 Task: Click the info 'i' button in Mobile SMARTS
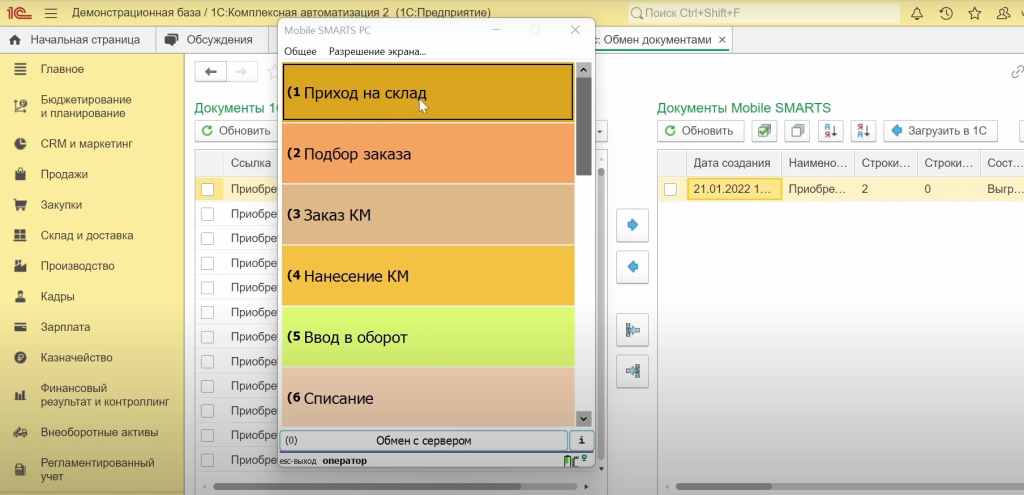(x=581, y=441)
